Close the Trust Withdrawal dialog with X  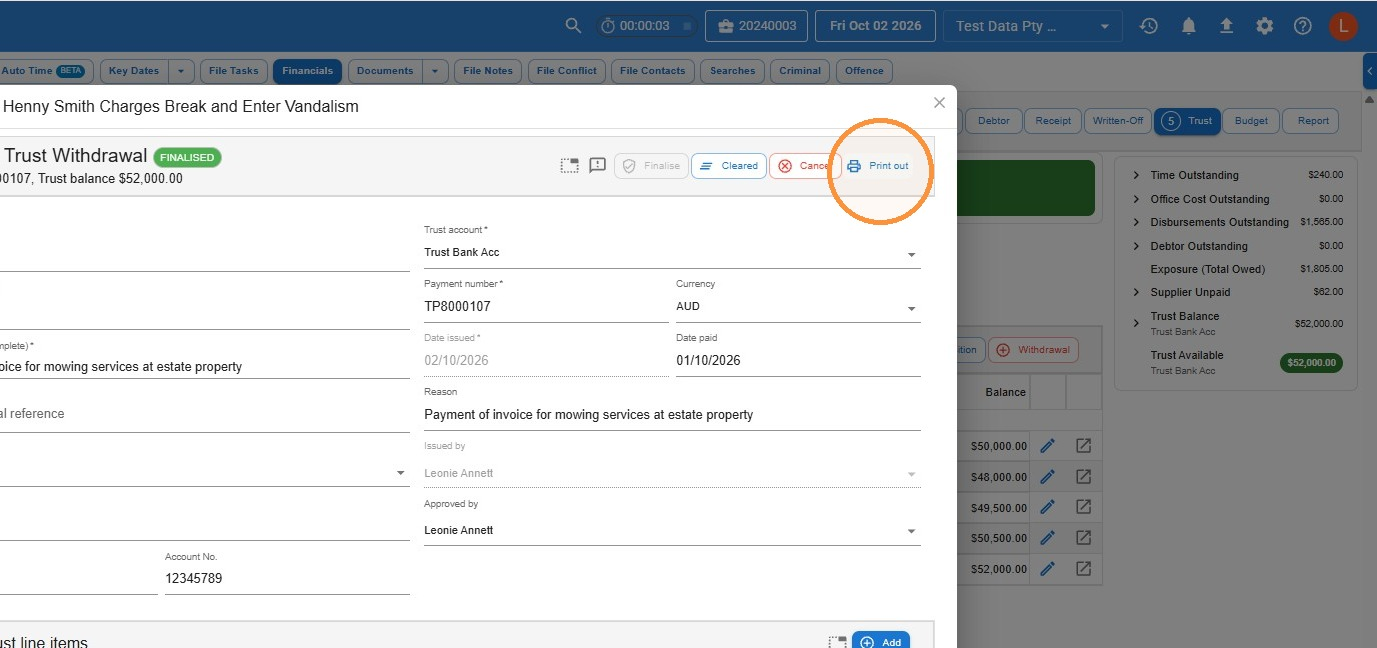pyautogui.click(x=939, y=103)
